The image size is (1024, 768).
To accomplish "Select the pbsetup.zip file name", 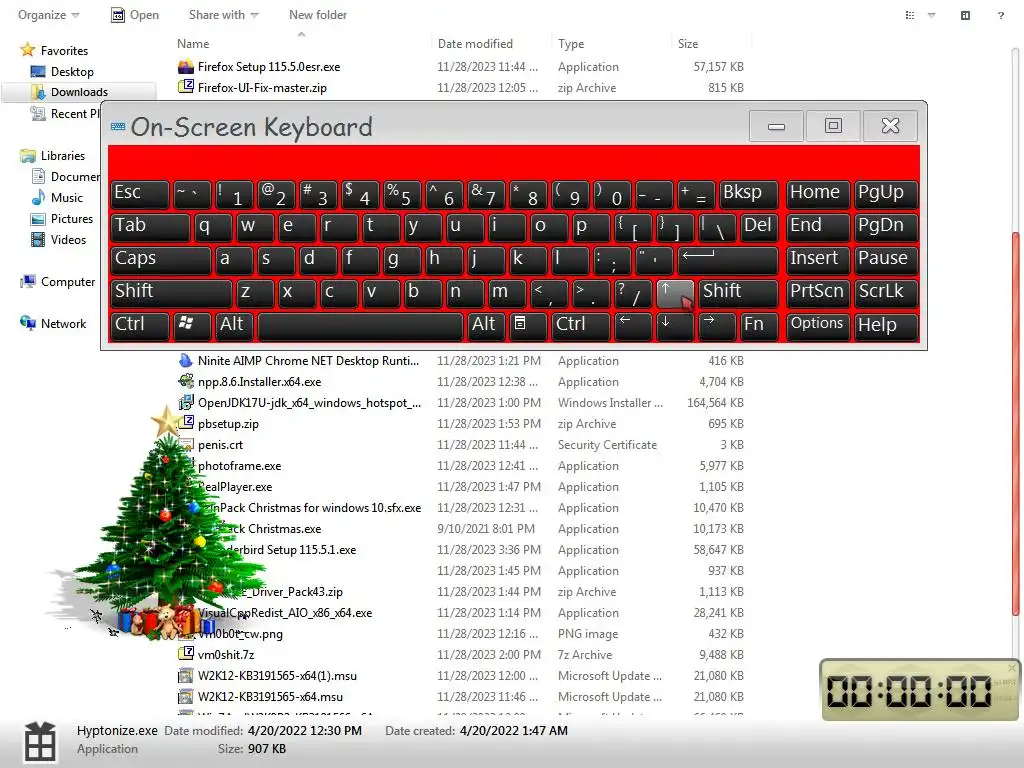I will [228, 424].
